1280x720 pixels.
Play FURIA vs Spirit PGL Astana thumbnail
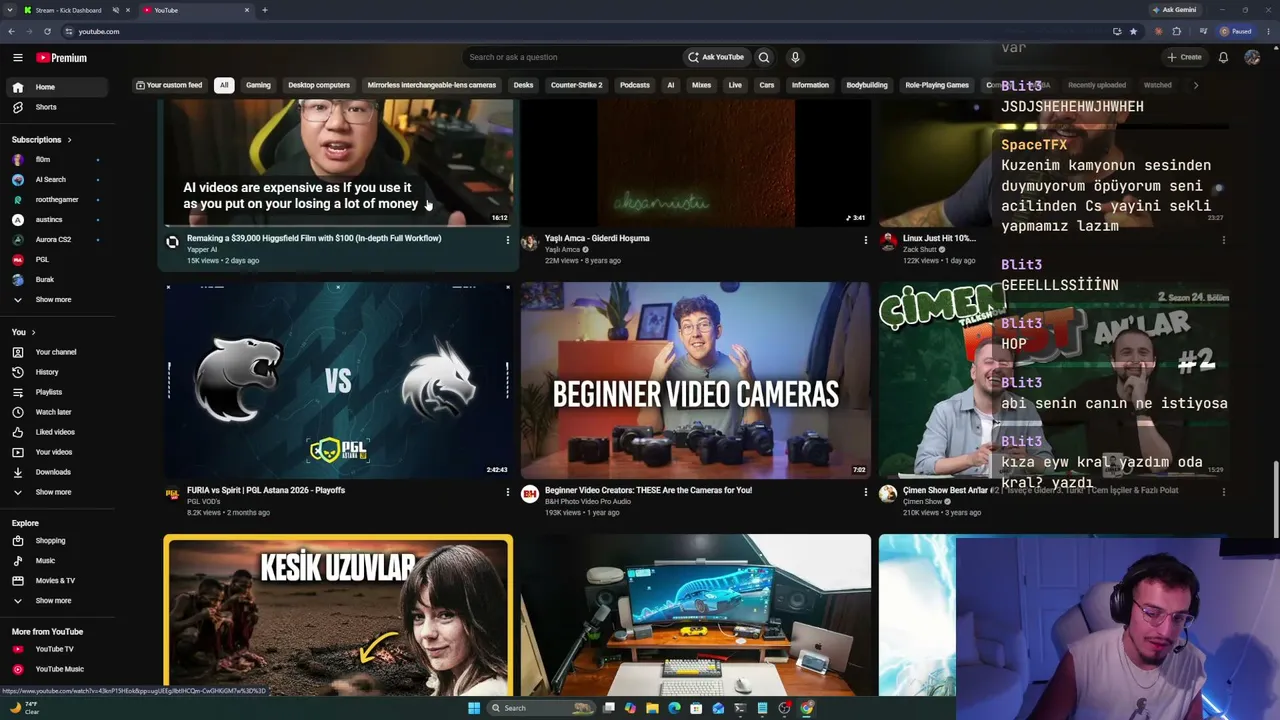point(338,380)
